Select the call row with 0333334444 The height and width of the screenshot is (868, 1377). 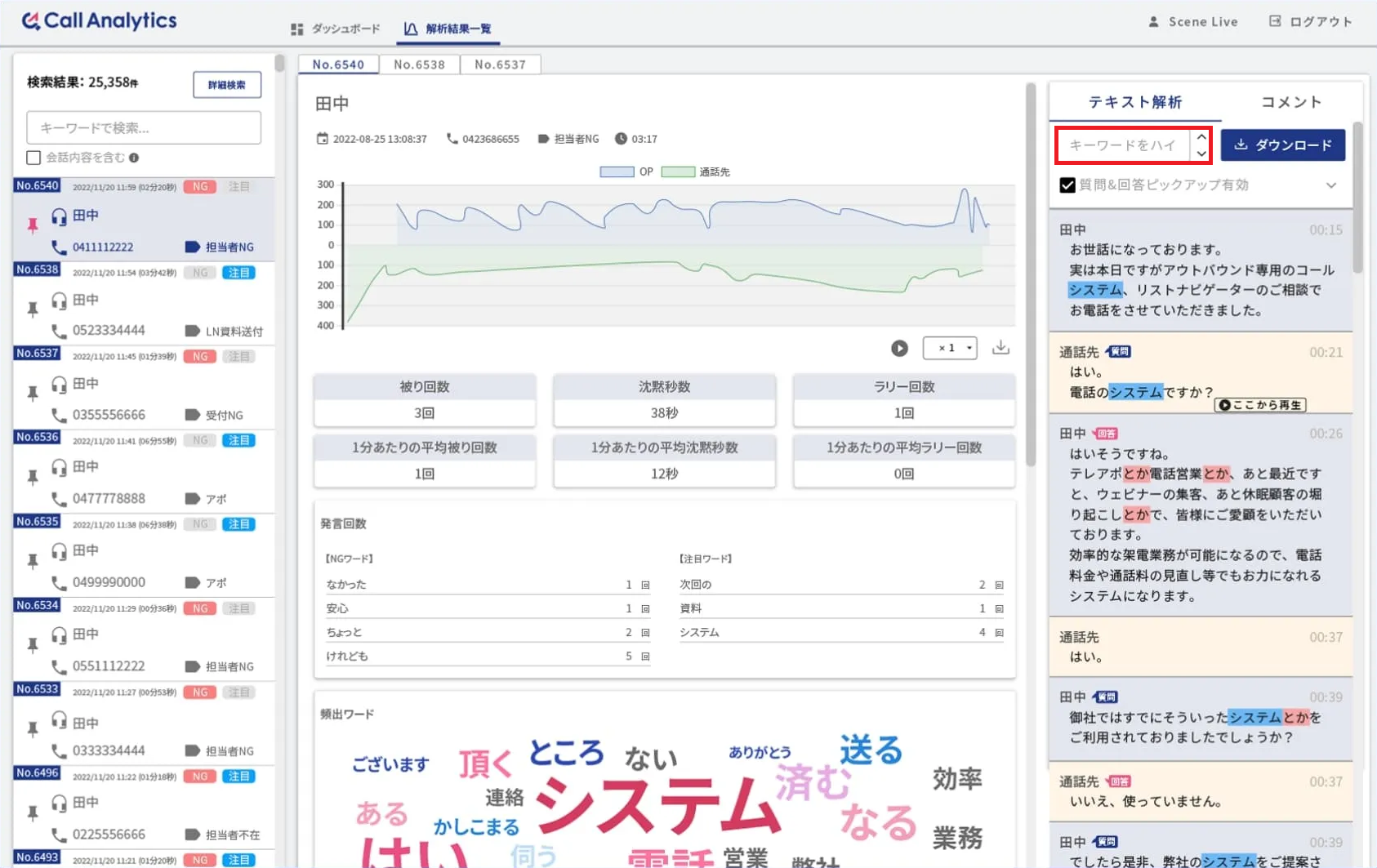click(144, 723)
